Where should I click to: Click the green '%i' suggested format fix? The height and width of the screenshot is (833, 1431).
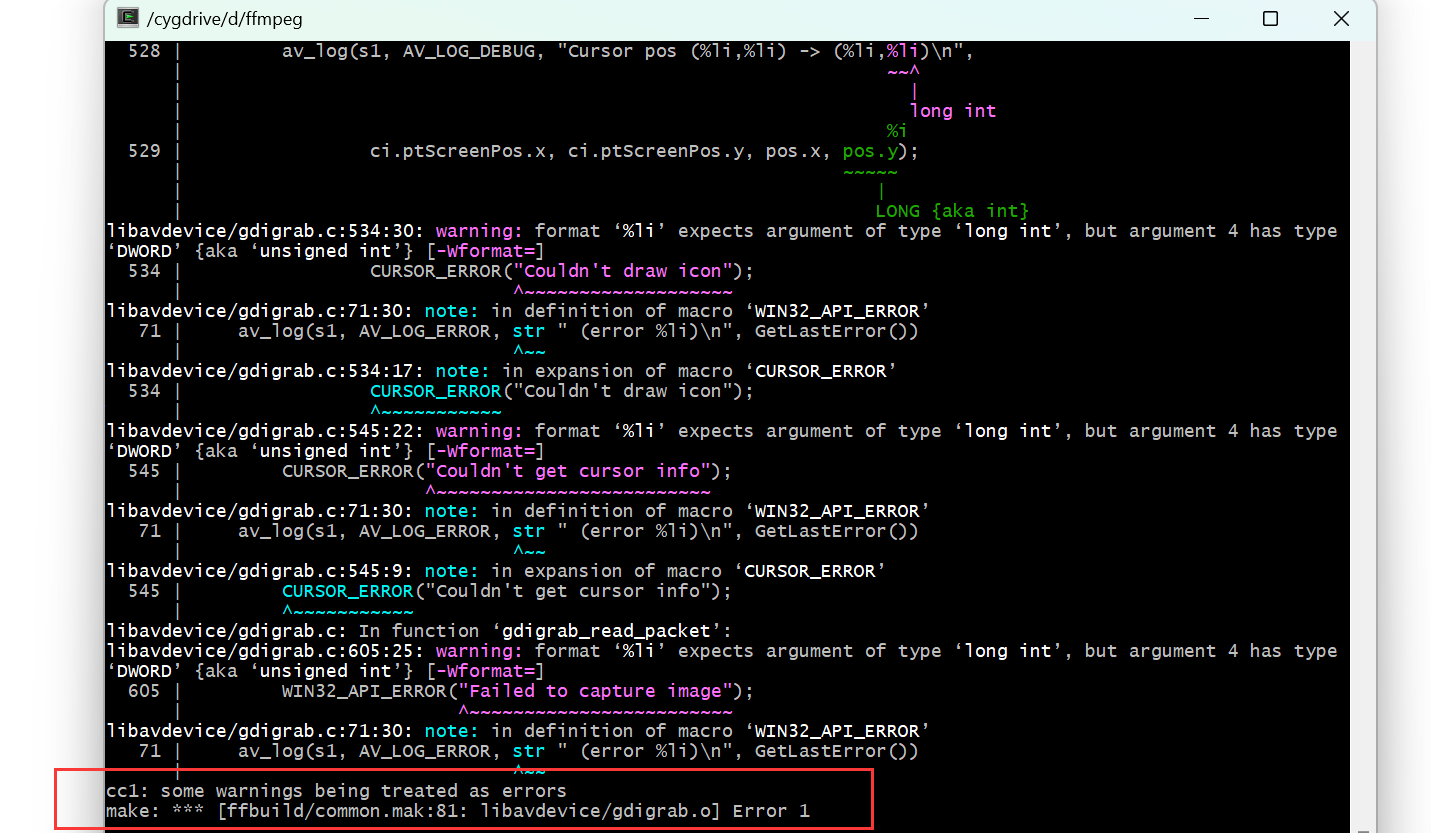tap(897, 131)
